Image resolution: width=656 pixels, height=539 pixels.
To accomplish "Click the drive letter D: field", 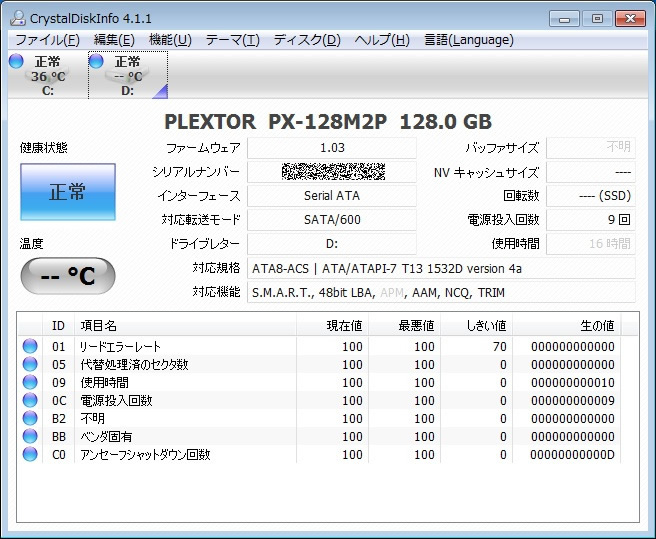I will [x=332, y=244].
